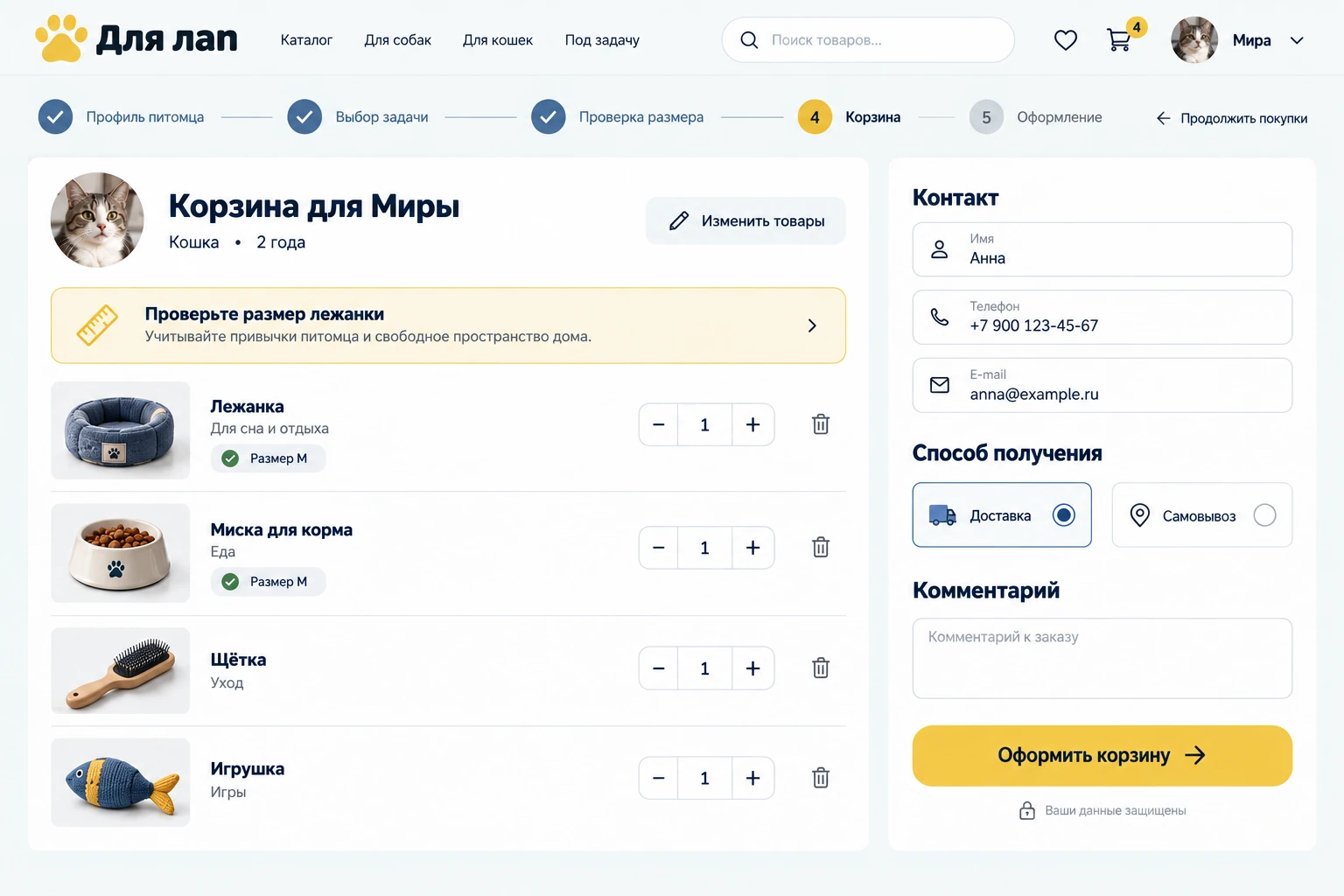Click the Для лап paw logo

pos(136,39)
